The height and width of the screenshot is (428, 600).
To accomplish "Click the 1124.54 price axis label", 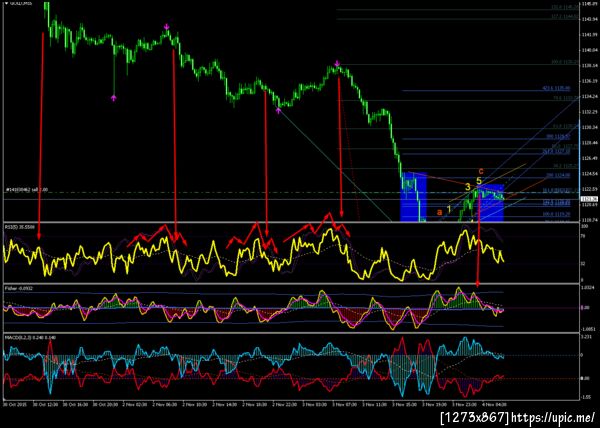I will (590, 174).
